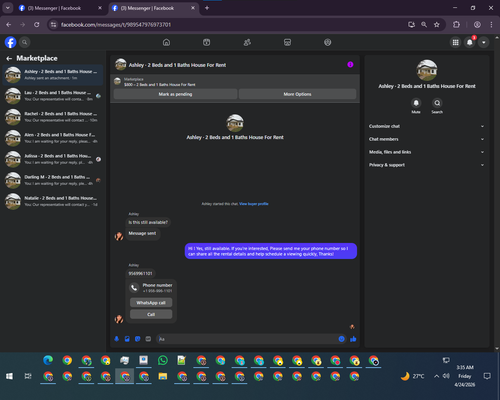This screenshot has height=400, width=500.
Task: Choose a GIF icon in composer
Action: coord(148,339)
